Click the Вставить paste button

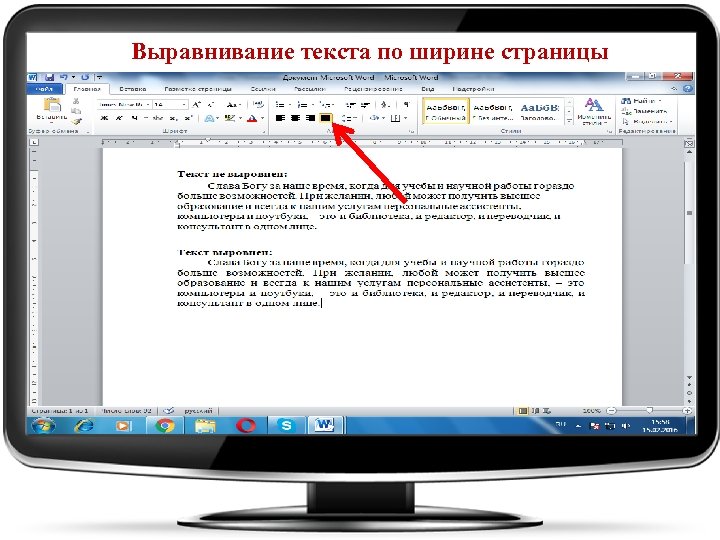[x=52, y=110]
